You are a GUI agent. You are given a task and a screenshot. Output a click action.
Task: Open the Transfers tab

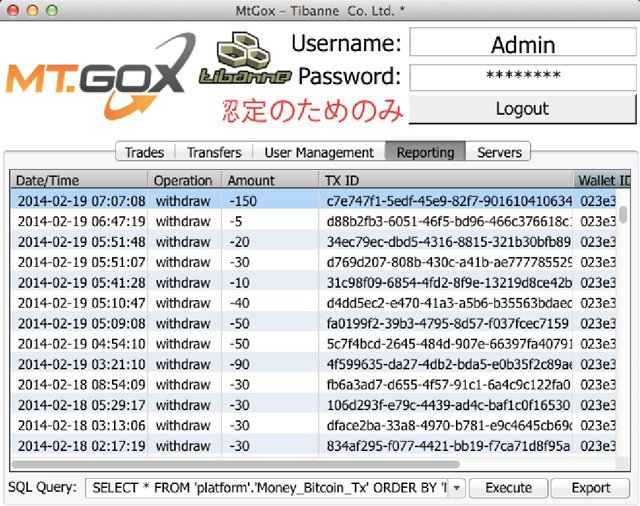tap(214, 152)
